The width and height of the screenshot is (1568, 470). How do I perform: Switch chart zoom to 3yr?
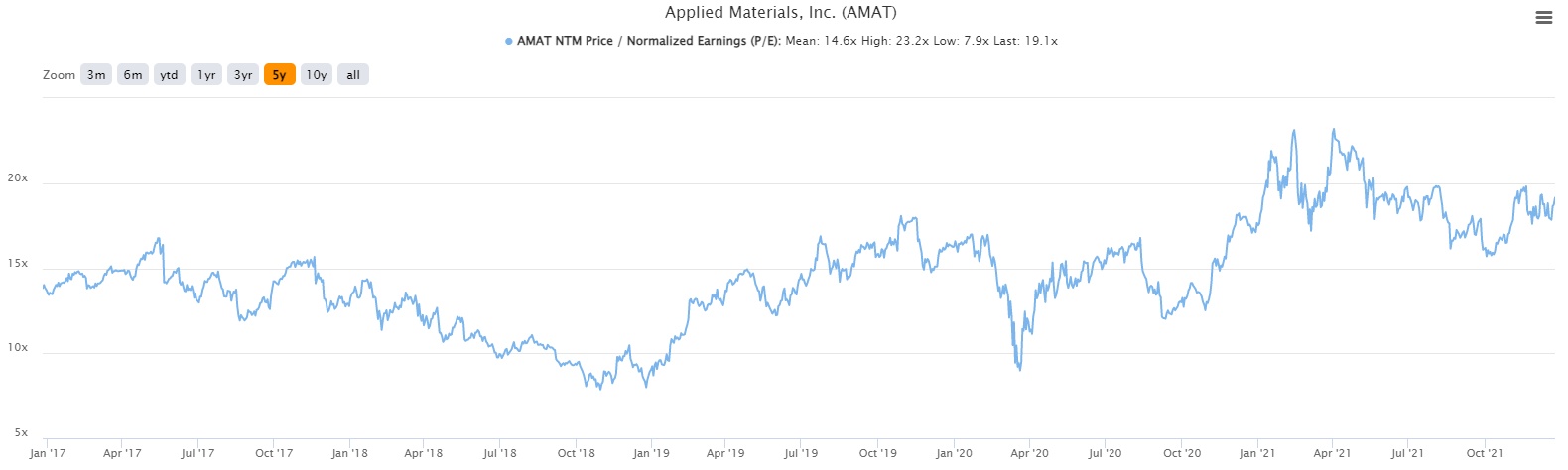click(x=243, y=75)
